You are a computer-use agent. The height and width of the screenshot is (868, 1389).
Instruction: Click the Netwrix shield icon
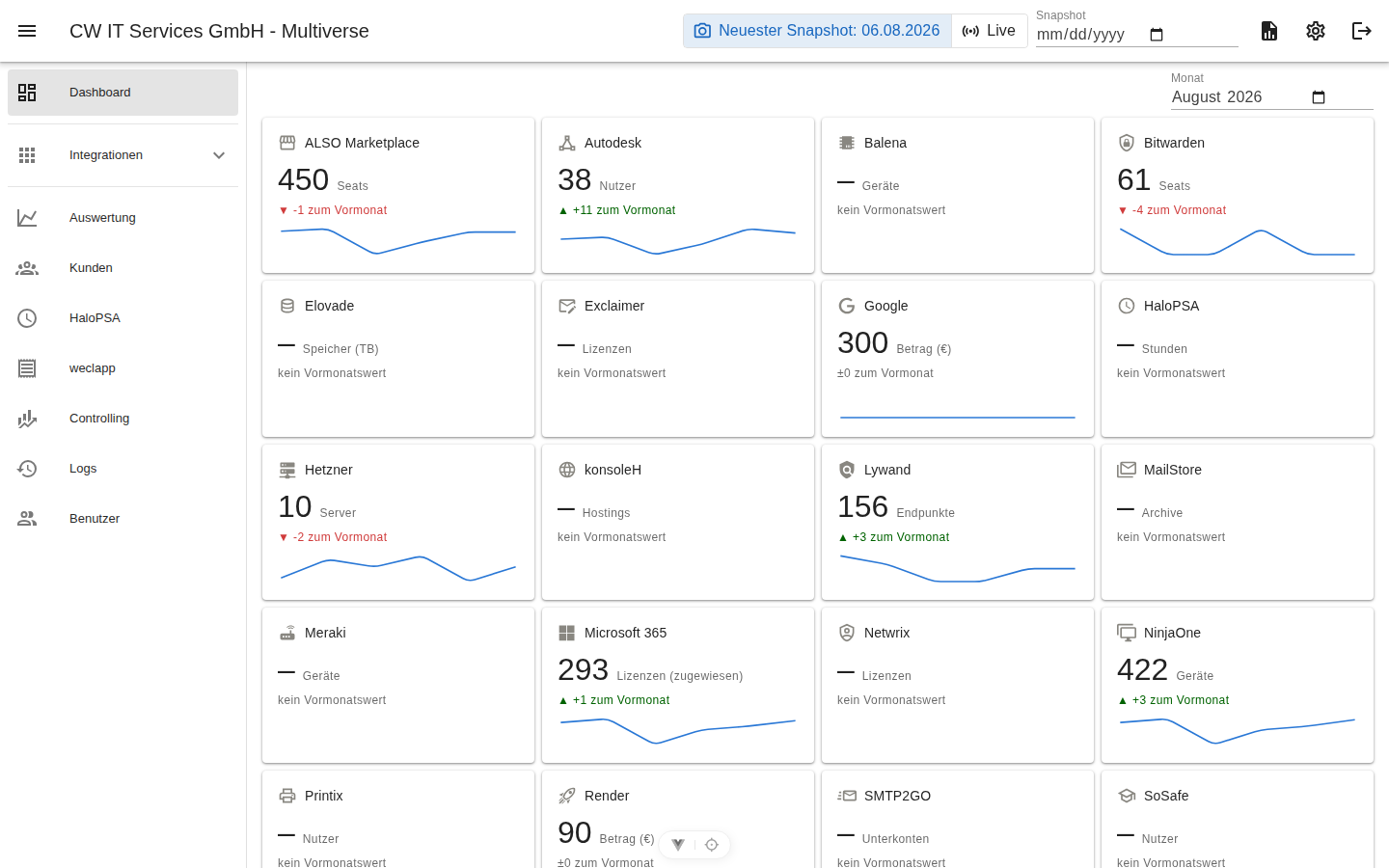click(x=847, y=633)
